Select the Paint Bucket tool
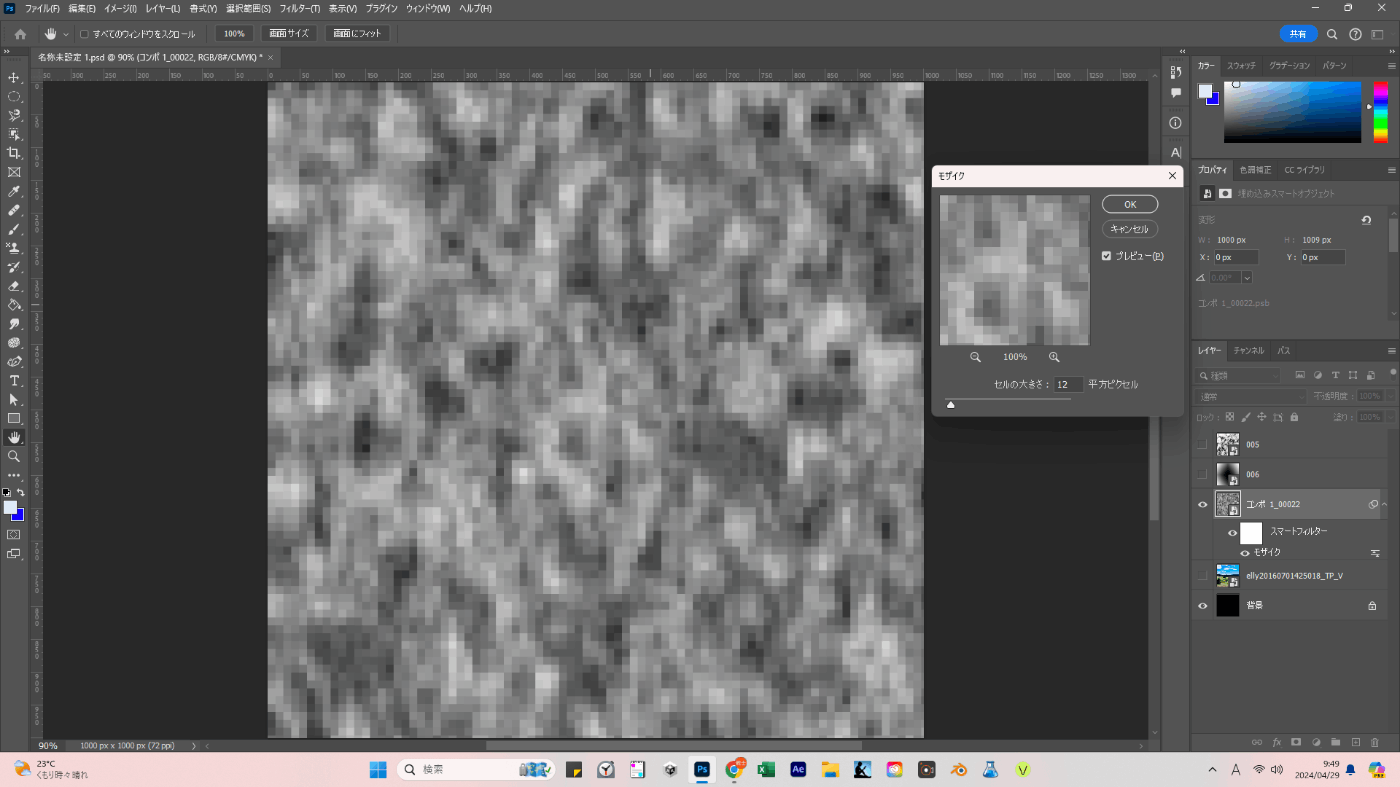Image resolution: width=1400 pixels, height=787 pixels. pos(14,305)
